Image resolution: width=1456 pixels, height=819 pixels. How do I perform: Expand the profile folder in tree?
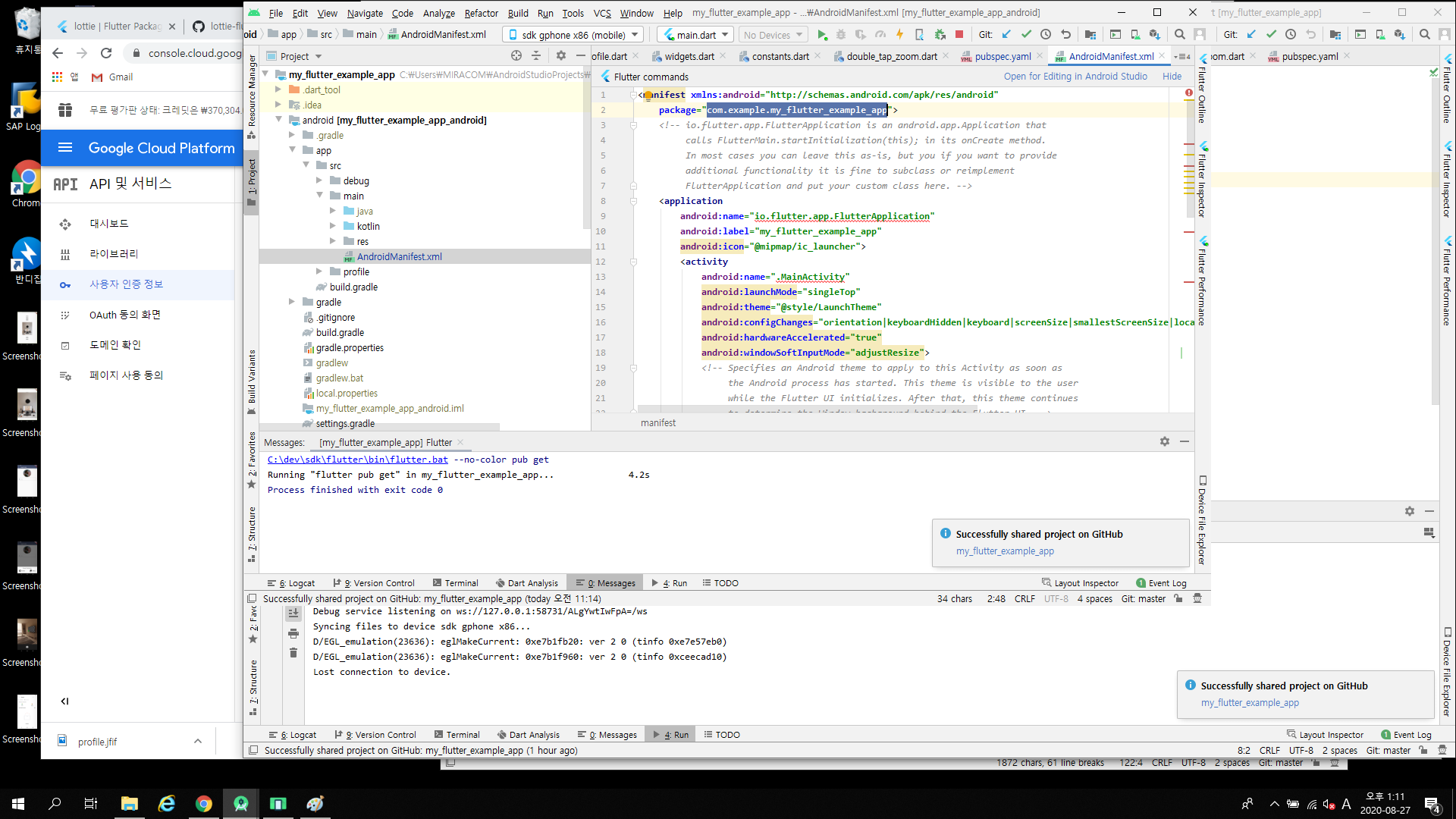pyautogui.click(x=319, y=271)
